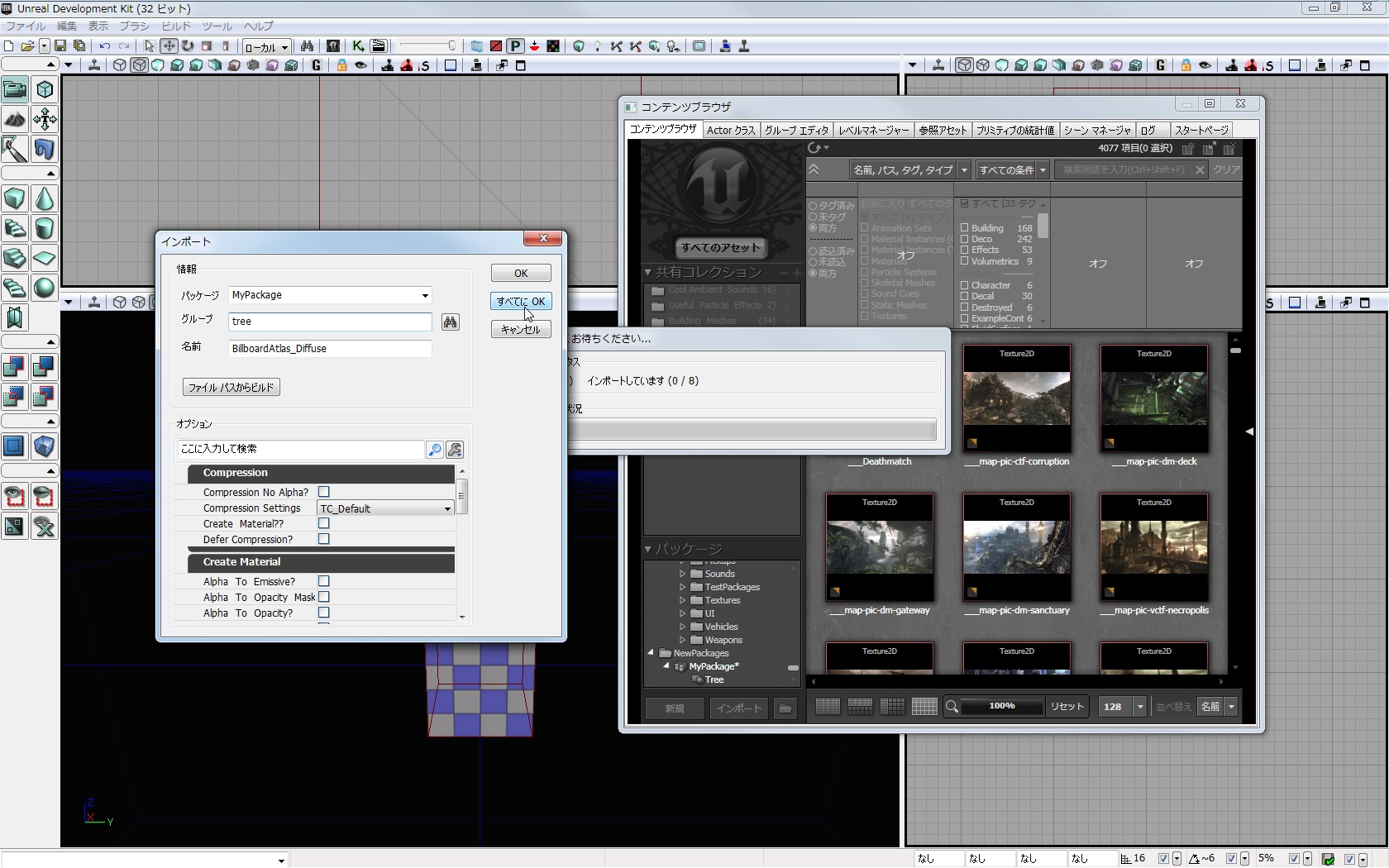The image size is (1389, 868).
Task: Open Kismet with the green K icon
Action: pos(358,46)
